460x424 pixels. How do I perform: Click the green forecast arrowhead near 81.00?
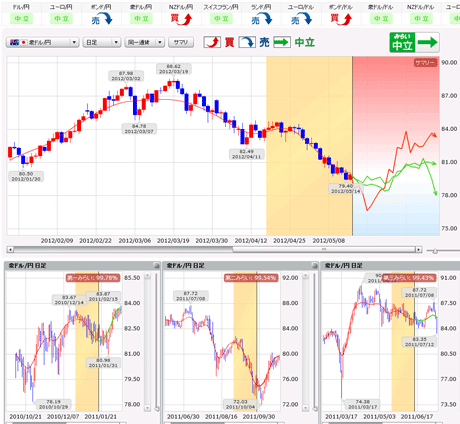coord(434,163)
